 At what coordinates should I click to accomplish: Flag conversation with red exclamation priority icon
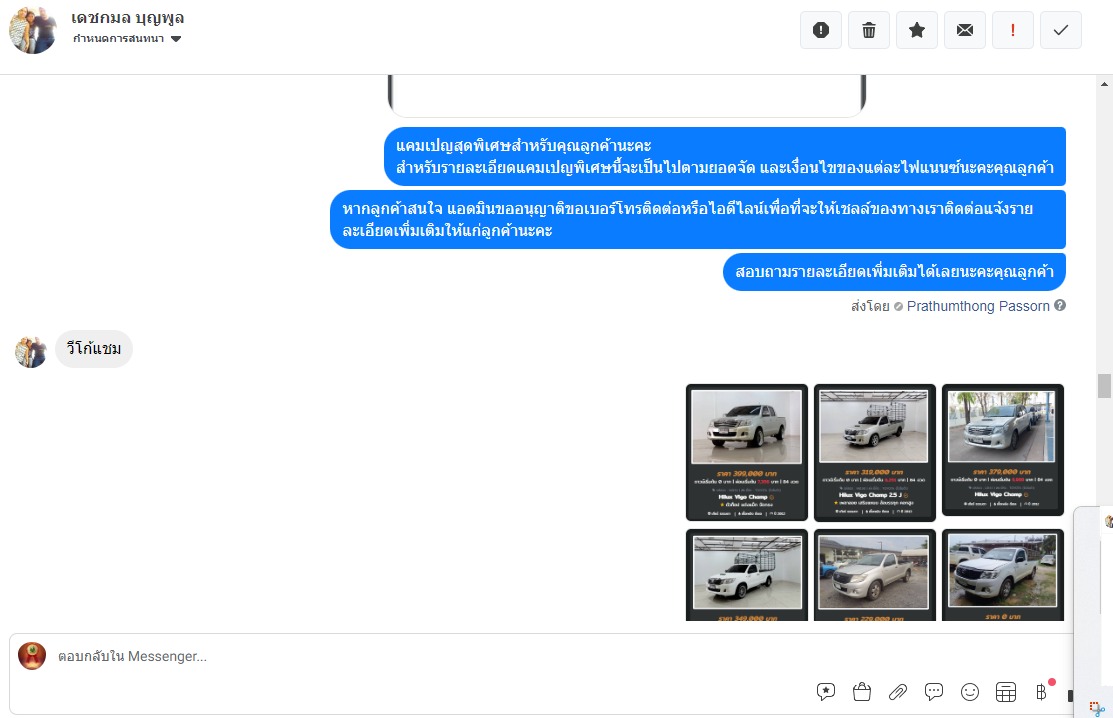pyautogui.click(x=1013, y=30)
